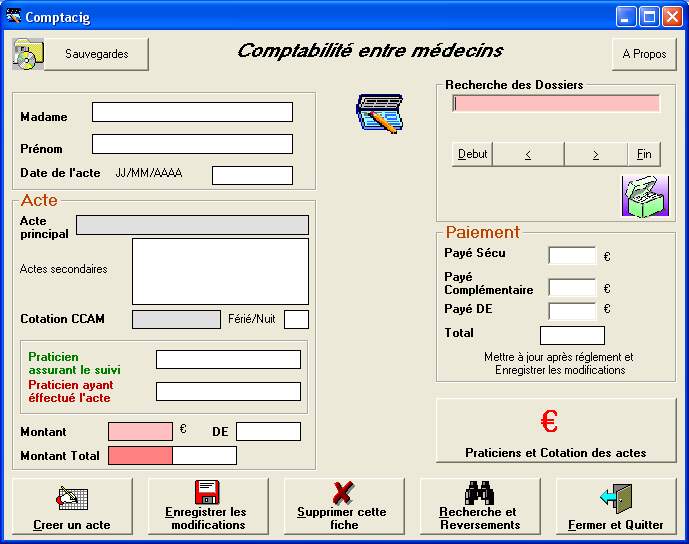Click the binoculars search icon
This screenshot has height=544, width=689.
coord(479,493)
